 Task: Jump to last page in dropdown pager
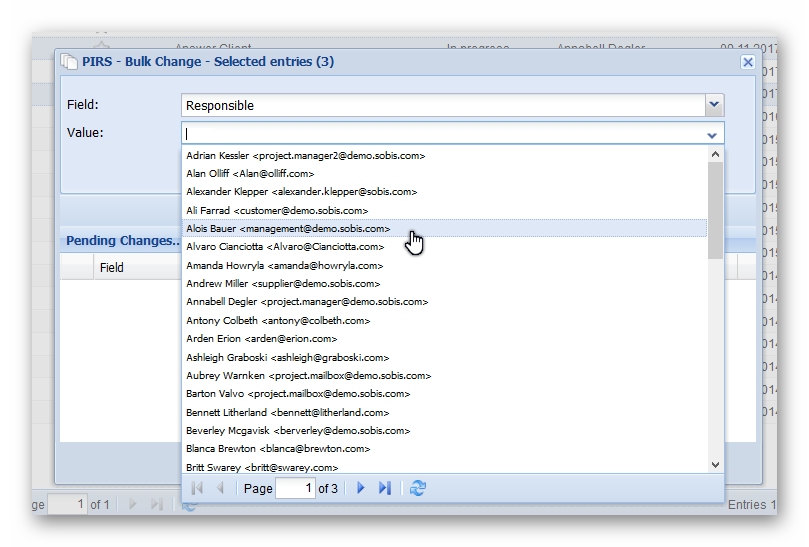click(x=385, y=488)
